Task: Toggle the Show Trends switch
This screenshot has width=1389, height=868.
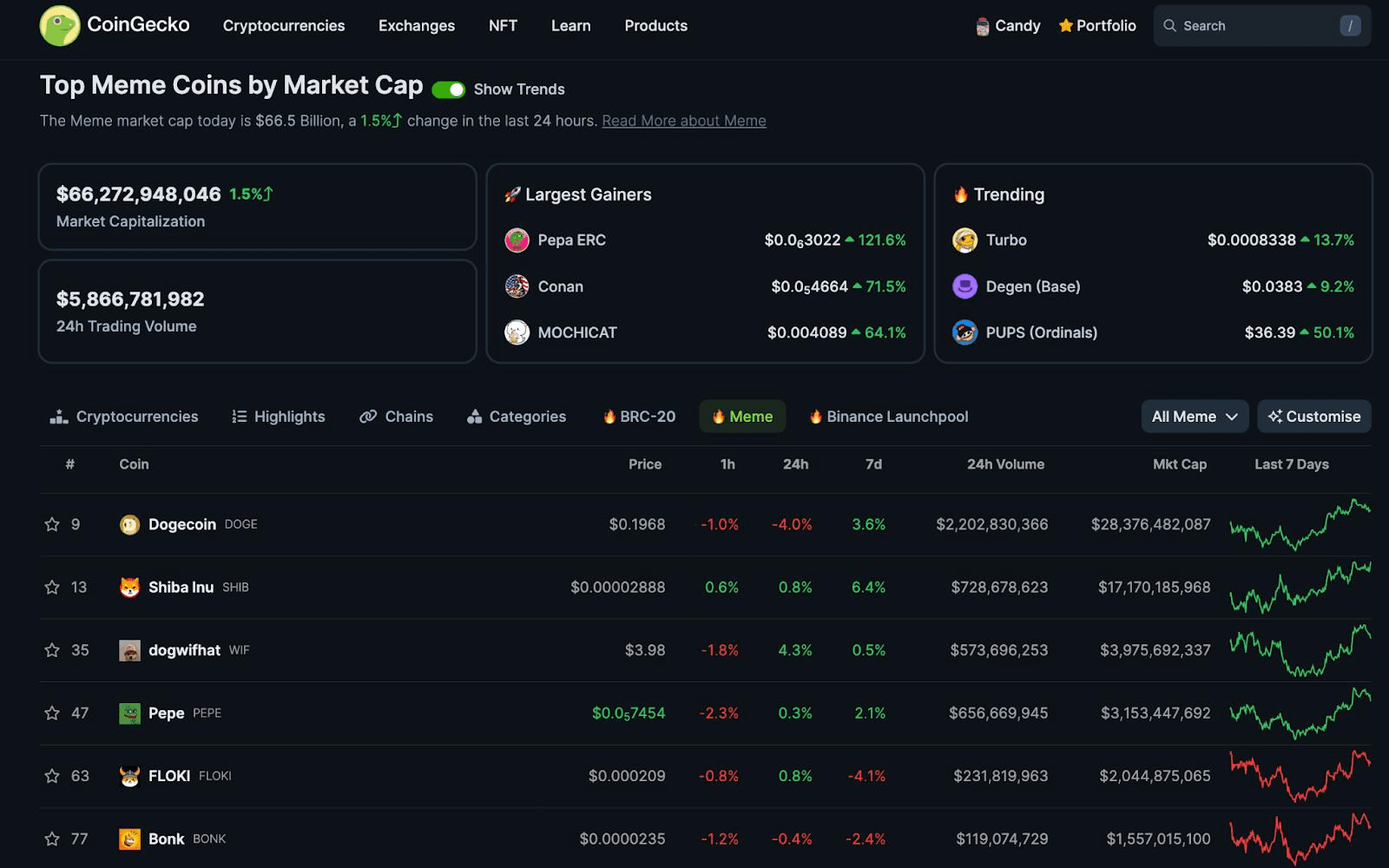Action: 449,89
